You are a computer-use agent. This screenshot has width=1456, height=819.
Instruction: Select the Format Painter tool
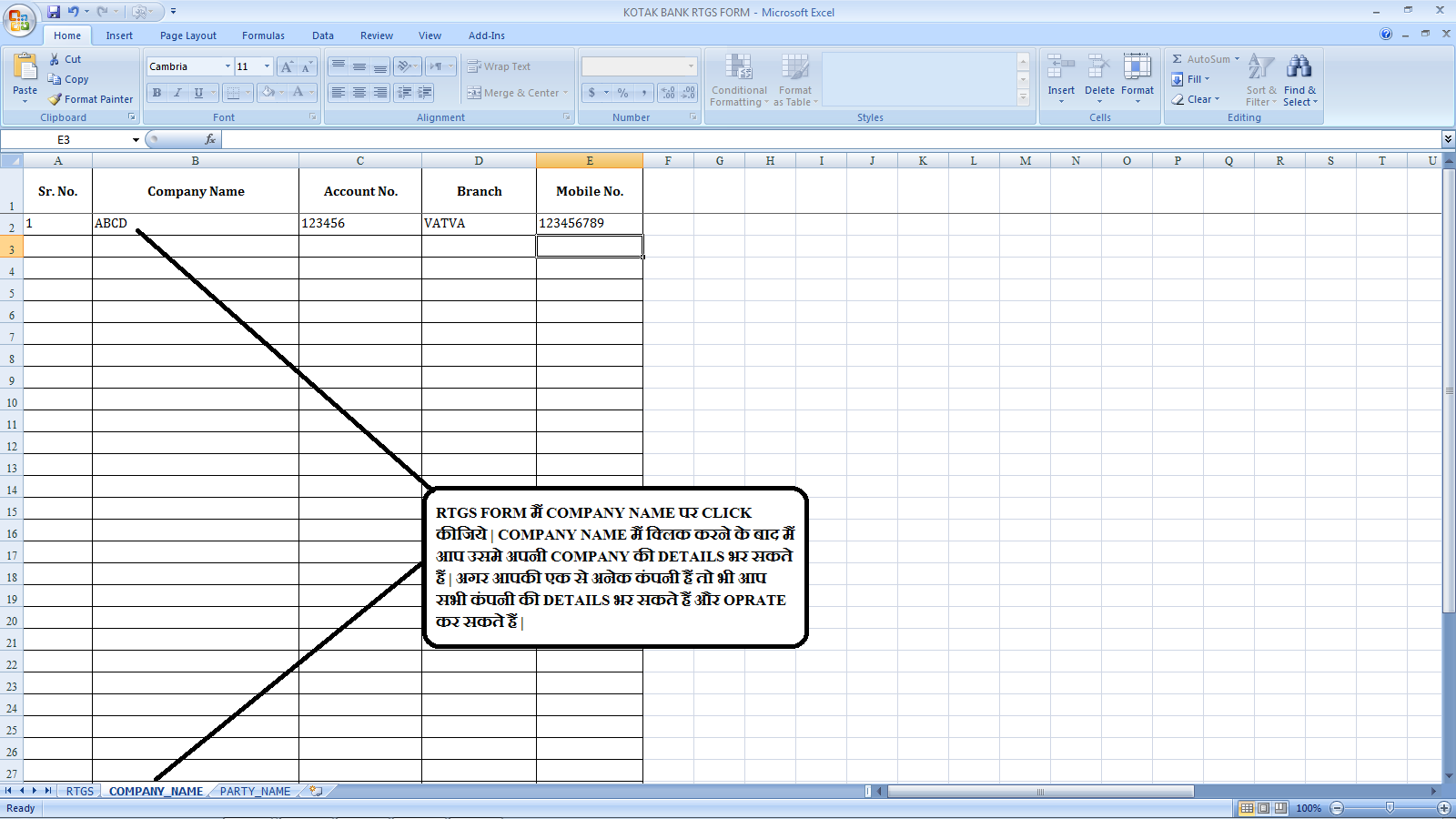pyautogui.click(x=90, y=99)
